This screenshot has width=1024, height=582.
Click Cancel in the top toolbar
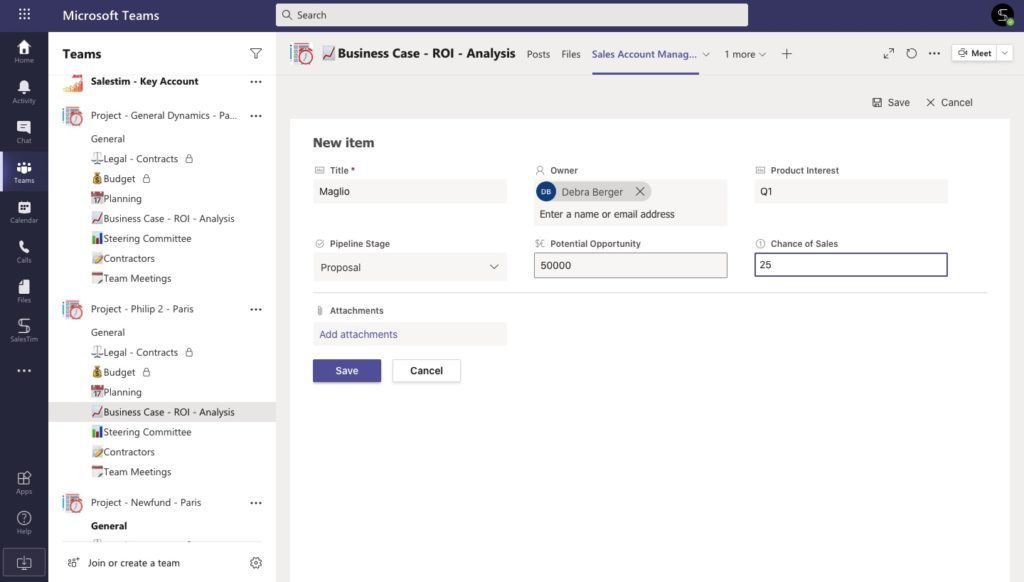click(x=949, y=103)
